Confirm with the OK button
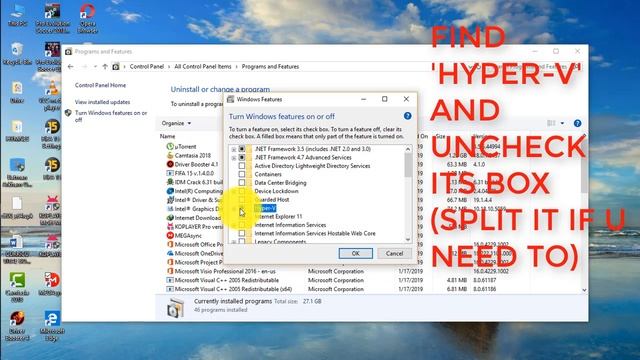The height and width of the screenshot is (360, 640). (356, 253)
